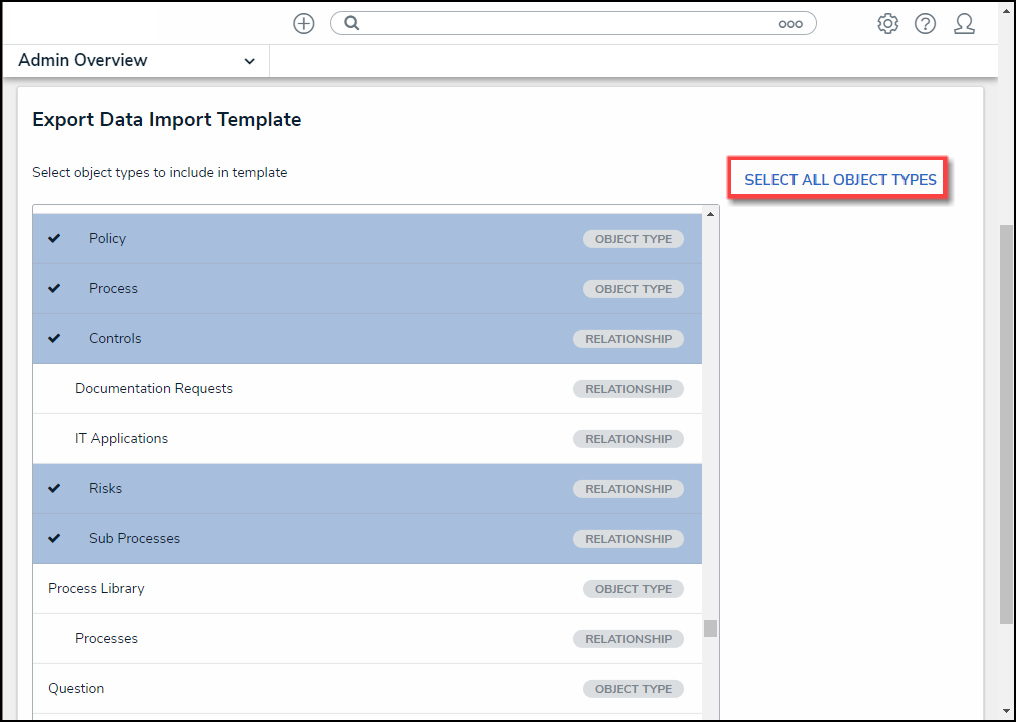
Task: Click the Policy row OBJECT TYPE badge
Action: pyautogui.click(x=633, y=239)
